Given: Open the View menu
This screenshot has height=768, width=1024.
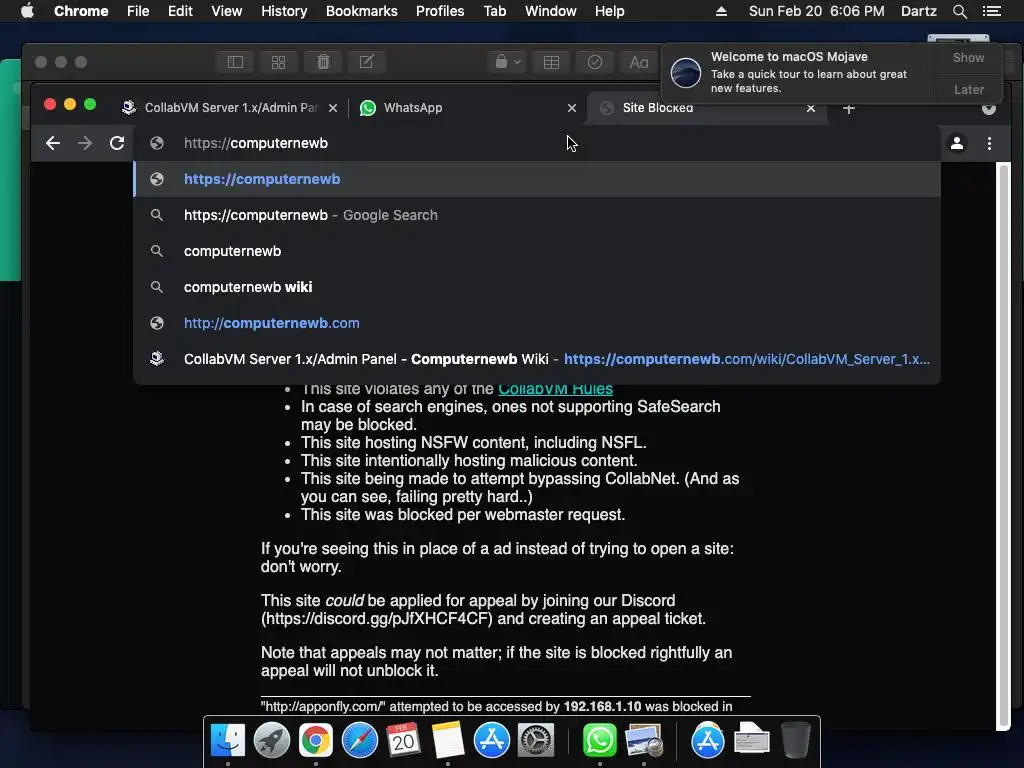Looking at the screenshot, I should point(227,11).
